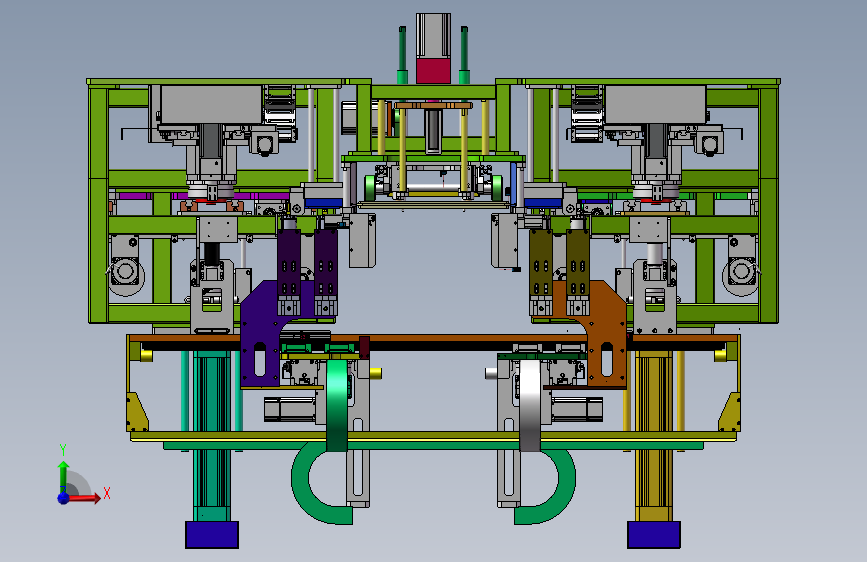
Task: Select the left olive triangular gusset
Action: click(x=137, y=412)
